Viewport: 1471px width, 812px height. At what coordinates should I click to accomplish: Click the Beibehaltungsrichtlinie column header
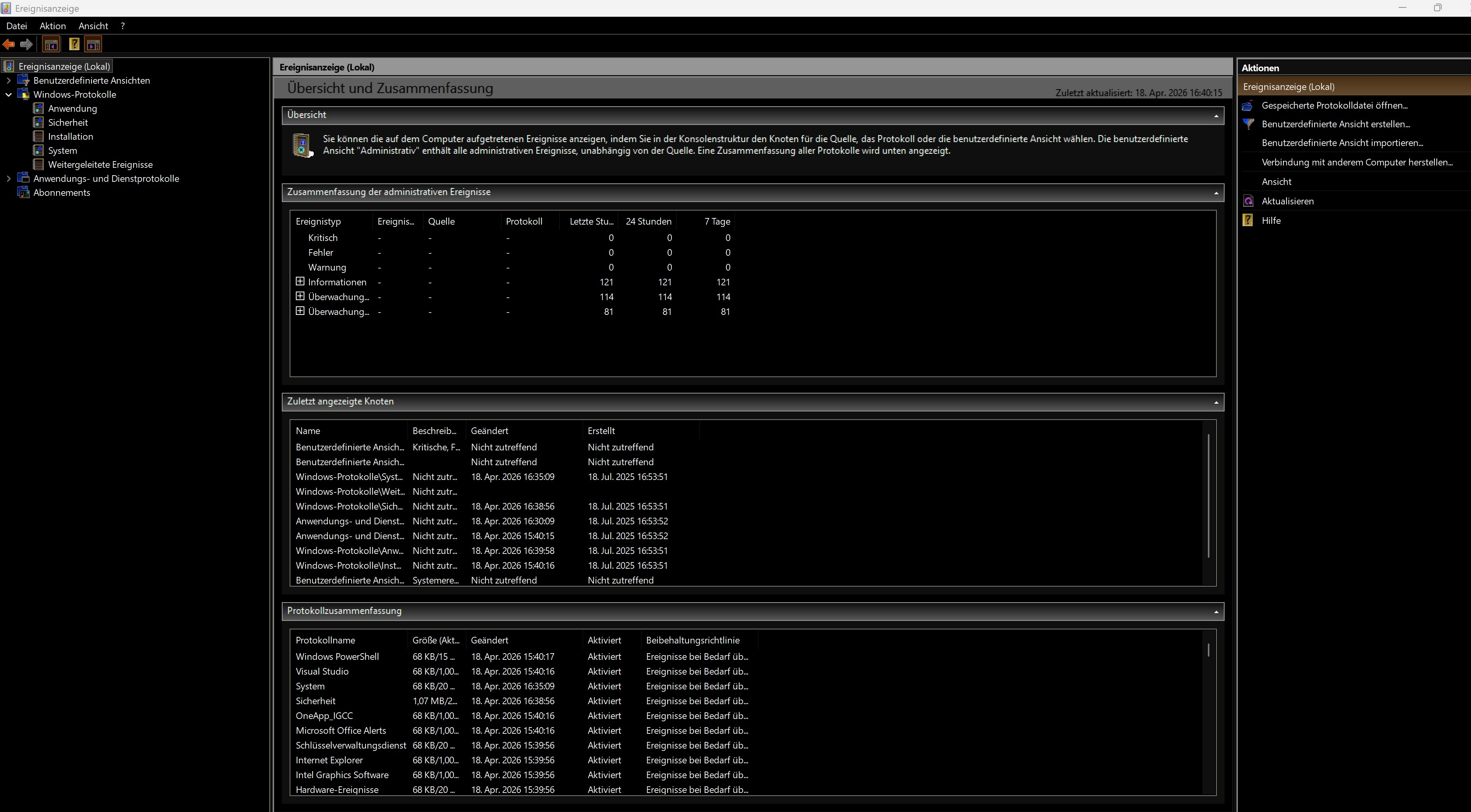[x=699, y=640]
